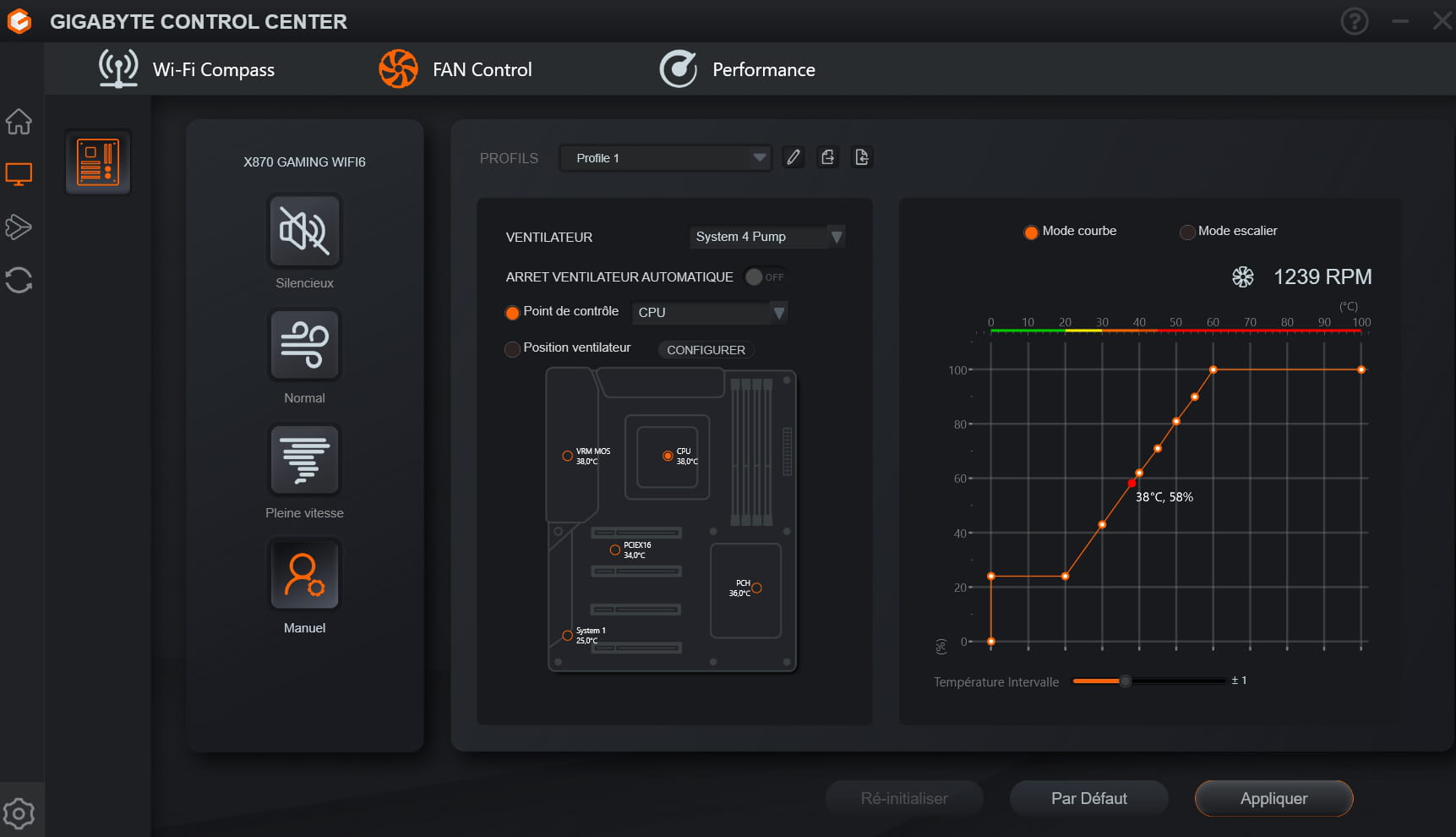
Task: Open the System 4 Pump fan dropdown
Action: click(x=767, y=237)
